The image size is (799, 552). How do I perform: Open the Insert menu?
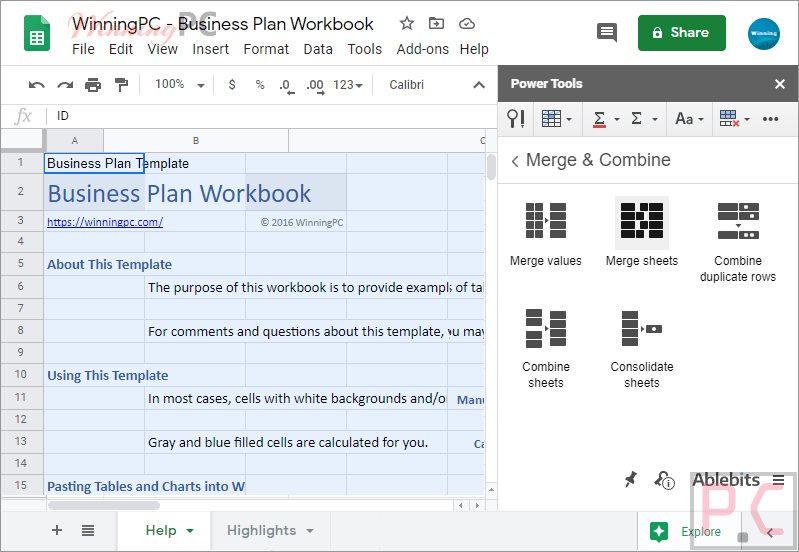click(210, 49)
